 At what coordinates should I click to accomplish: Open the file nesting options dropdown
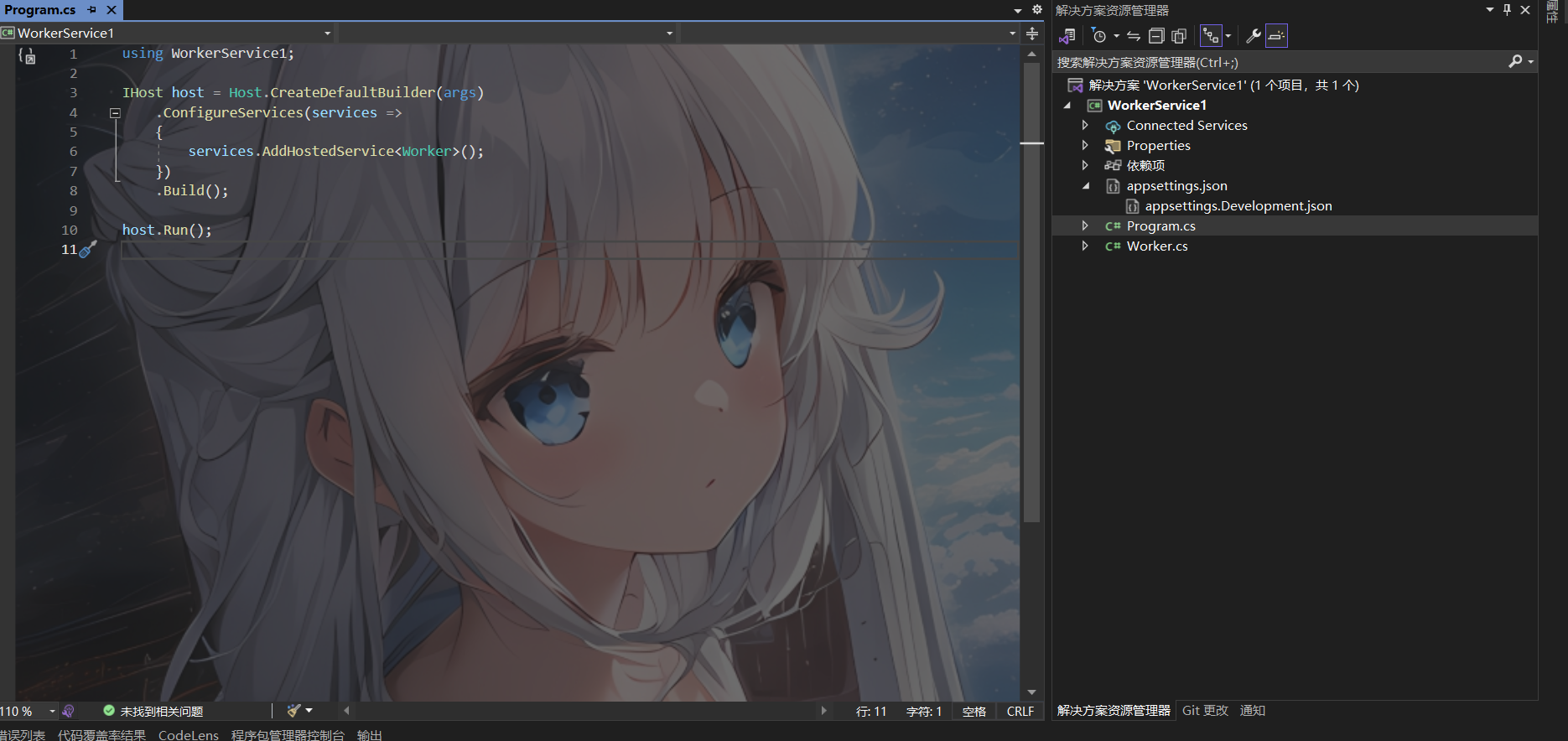(1228, 36)
